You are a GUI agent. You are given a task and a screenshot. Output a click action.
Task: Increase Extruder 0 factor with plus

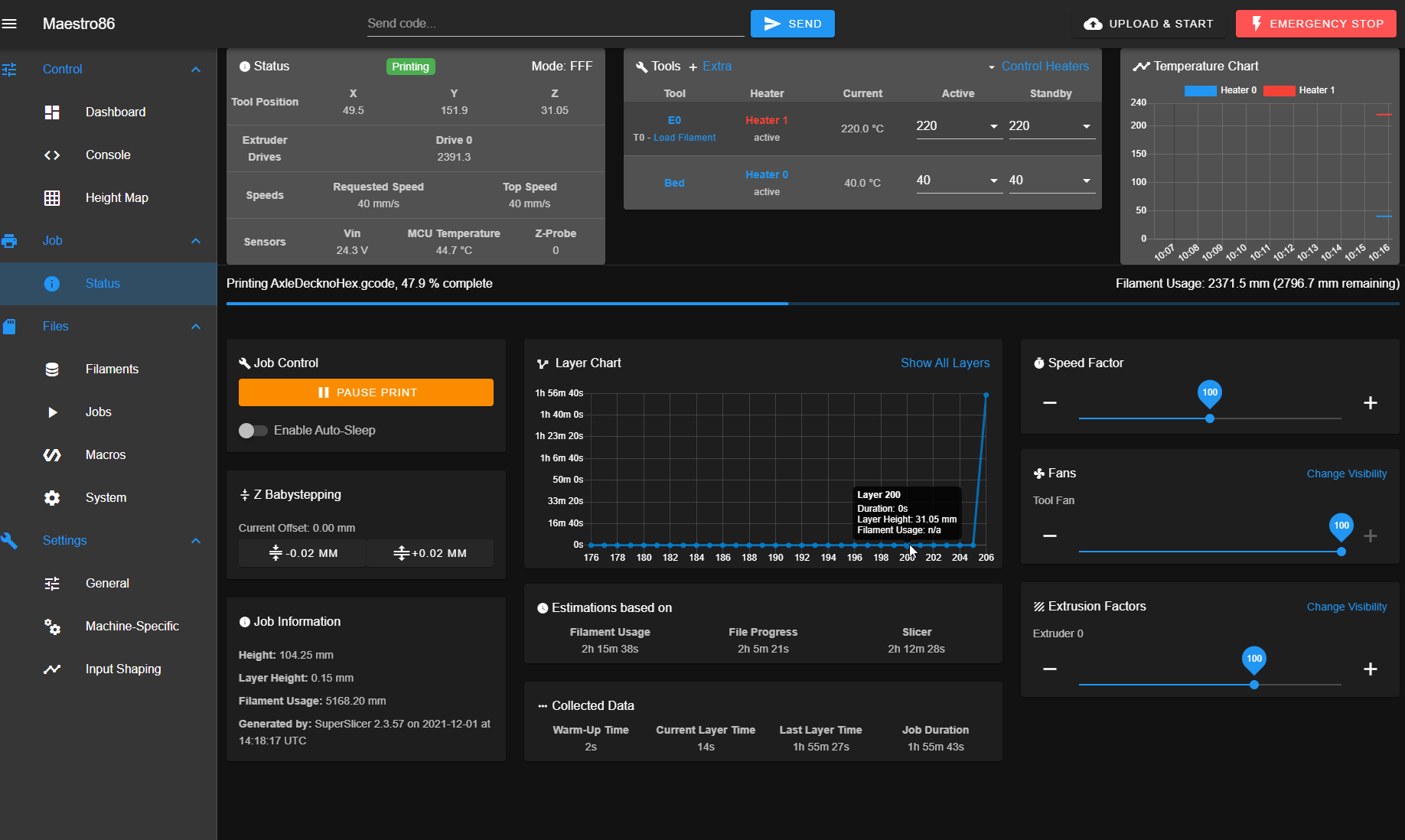(1371, 669)
